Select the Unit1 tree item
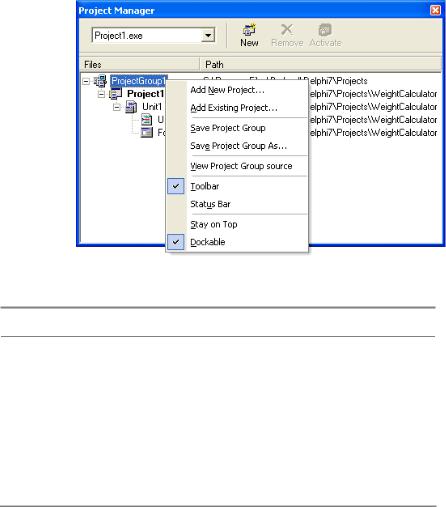 point(152,107)
